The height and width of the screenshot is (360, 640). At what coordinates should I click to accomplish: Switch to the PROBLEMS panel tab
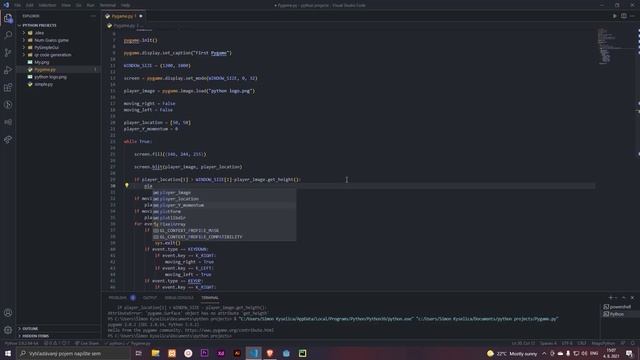118,298
